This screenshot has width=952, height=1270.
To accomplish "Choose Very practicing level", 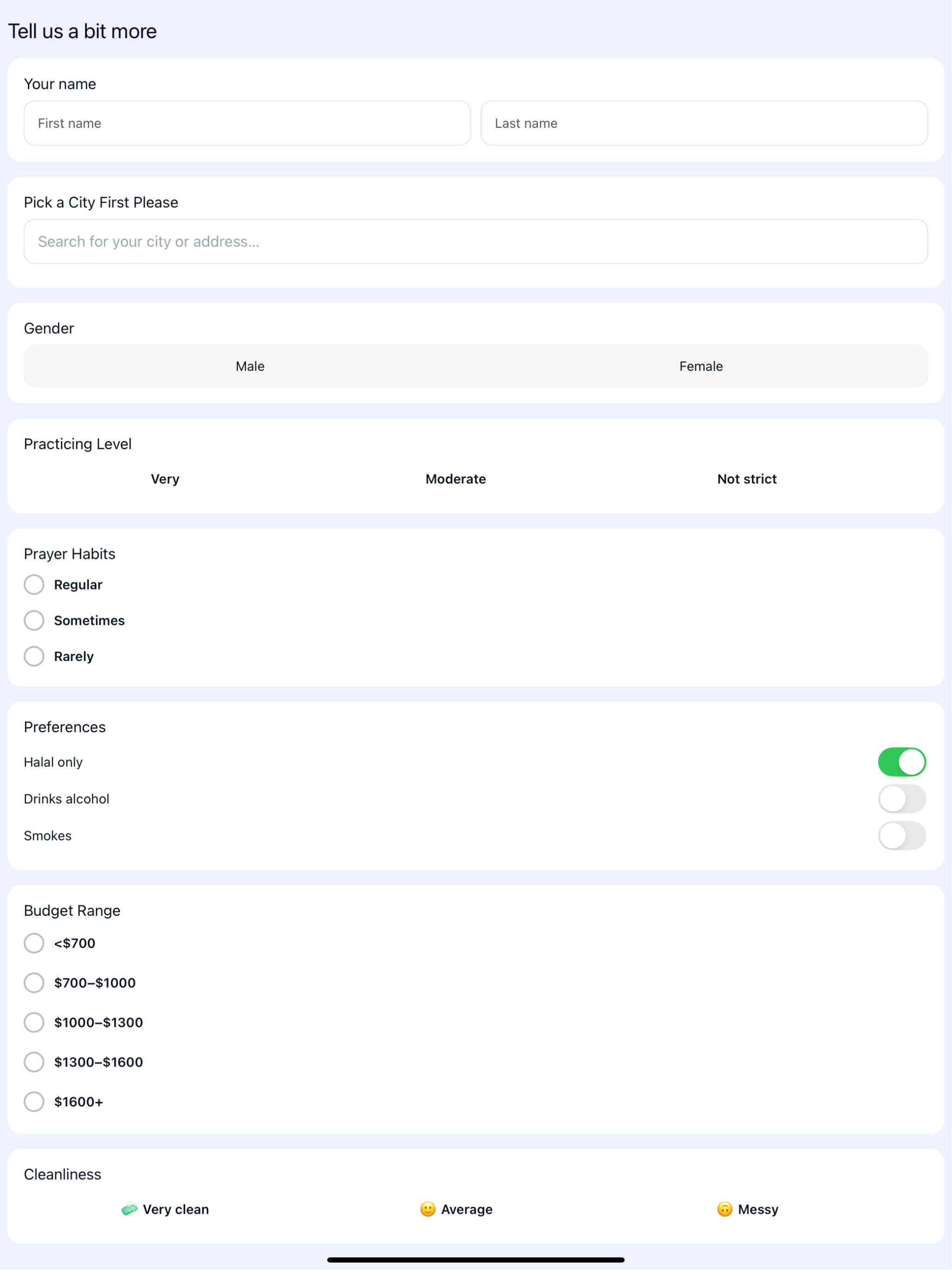I will [x=165, y=479].
